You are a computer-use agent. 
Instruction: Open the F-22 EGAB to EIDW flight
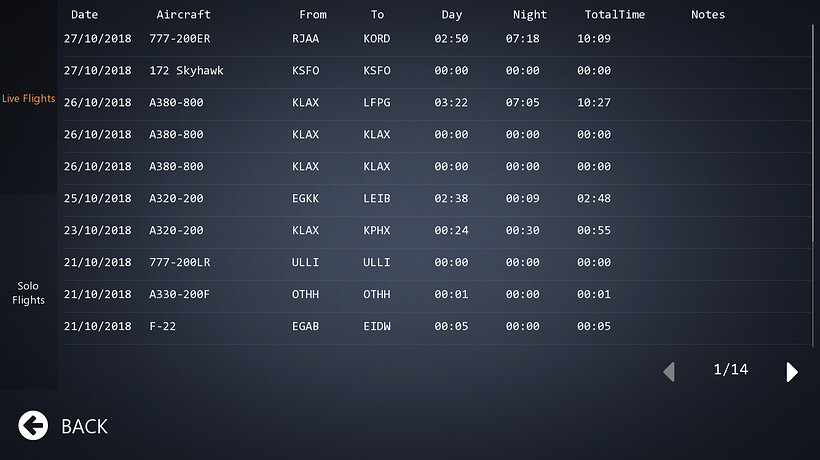[437, 326]
